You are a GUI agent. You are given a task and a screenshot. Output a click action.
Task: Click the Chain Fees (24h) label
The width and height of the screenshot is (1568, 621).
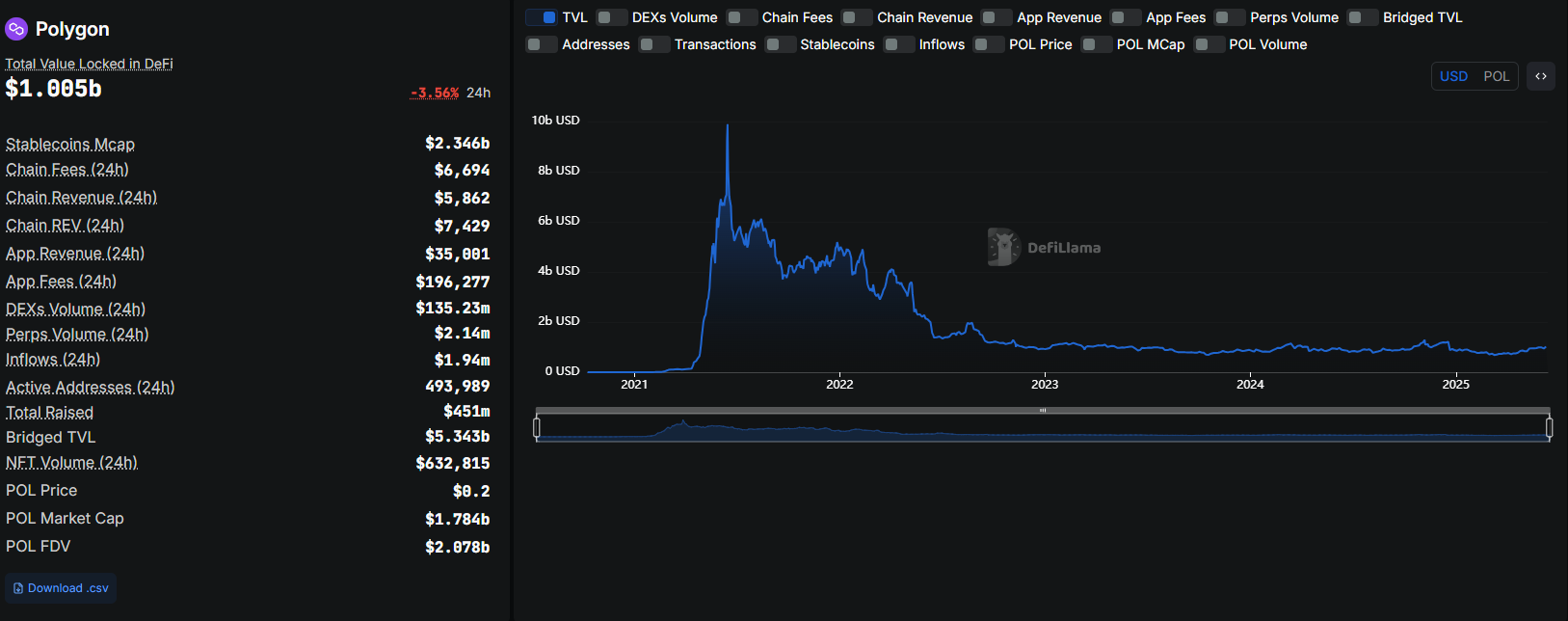pyautogui.click(x=67, y=170)
